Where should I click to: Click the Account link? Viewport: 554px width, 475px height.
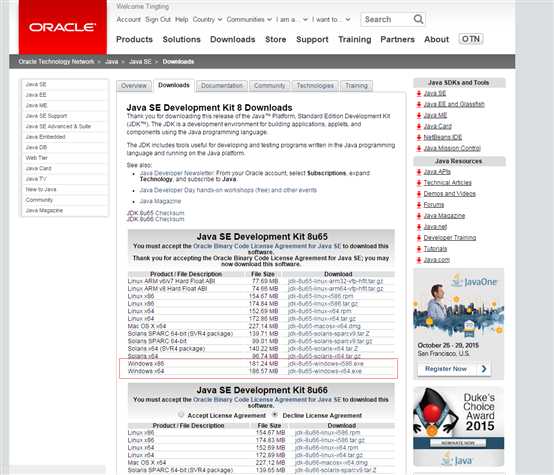tap(129, 19)
